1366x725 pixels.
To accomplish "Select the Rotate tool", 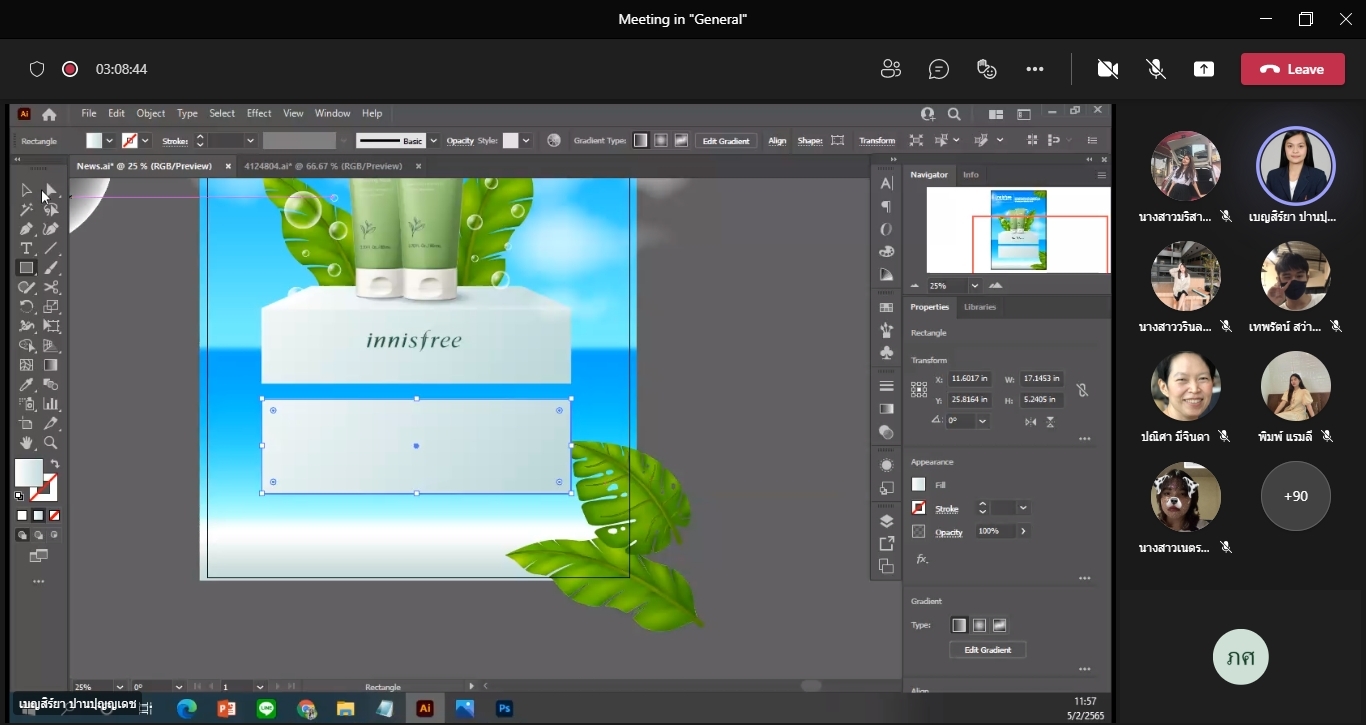I will point(27,307).
